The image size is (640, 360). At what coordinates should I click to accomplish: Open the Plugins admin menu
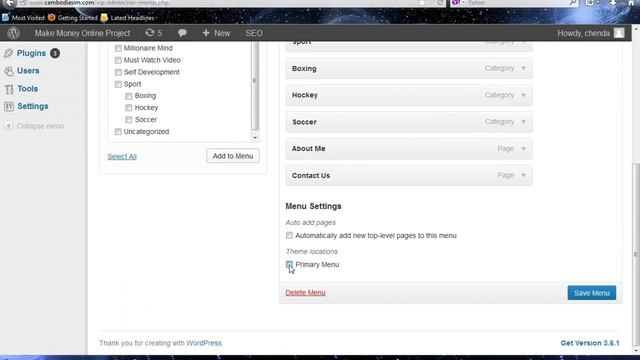31,53
